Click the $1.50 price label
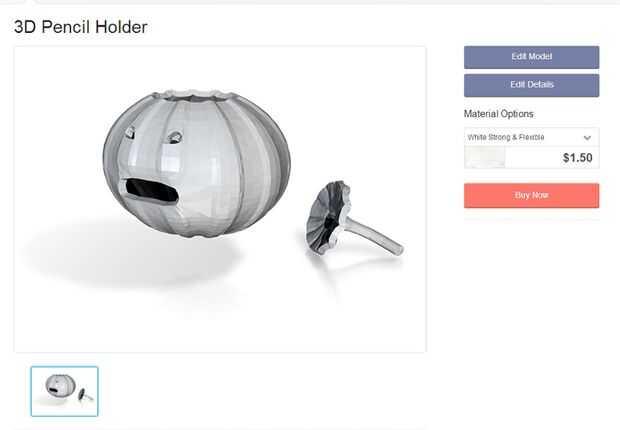Viewport: 620px width, 430px height. (578, 158)
